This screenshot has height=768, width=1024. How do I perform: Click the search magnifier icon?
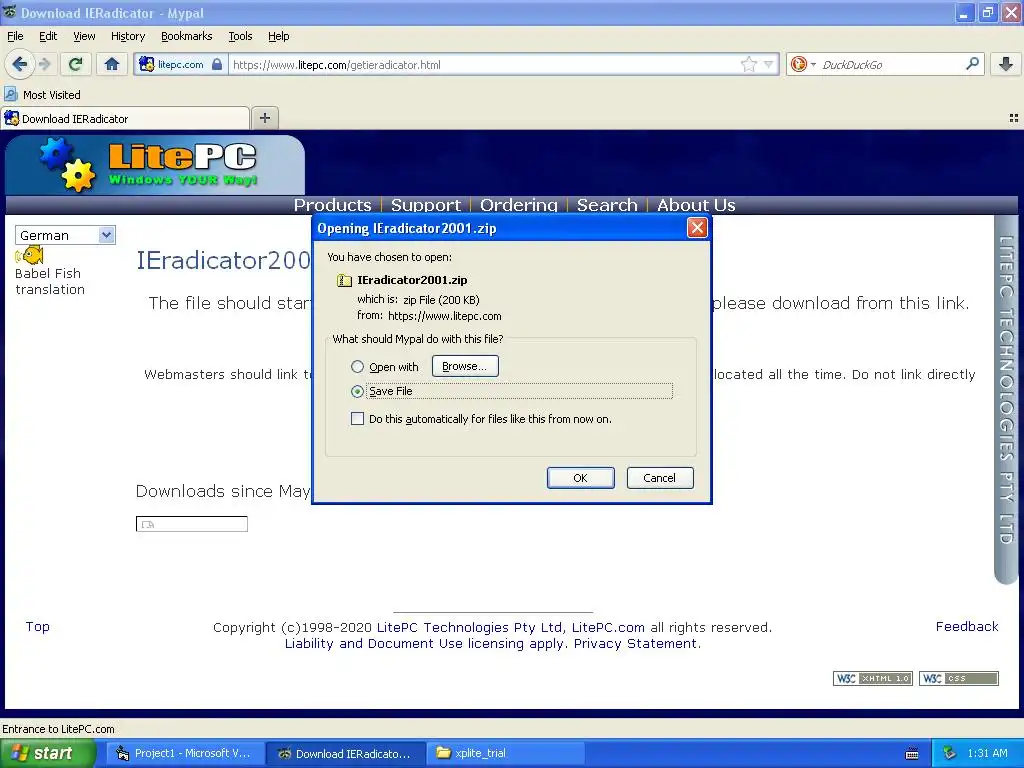(x=972, y=64)
